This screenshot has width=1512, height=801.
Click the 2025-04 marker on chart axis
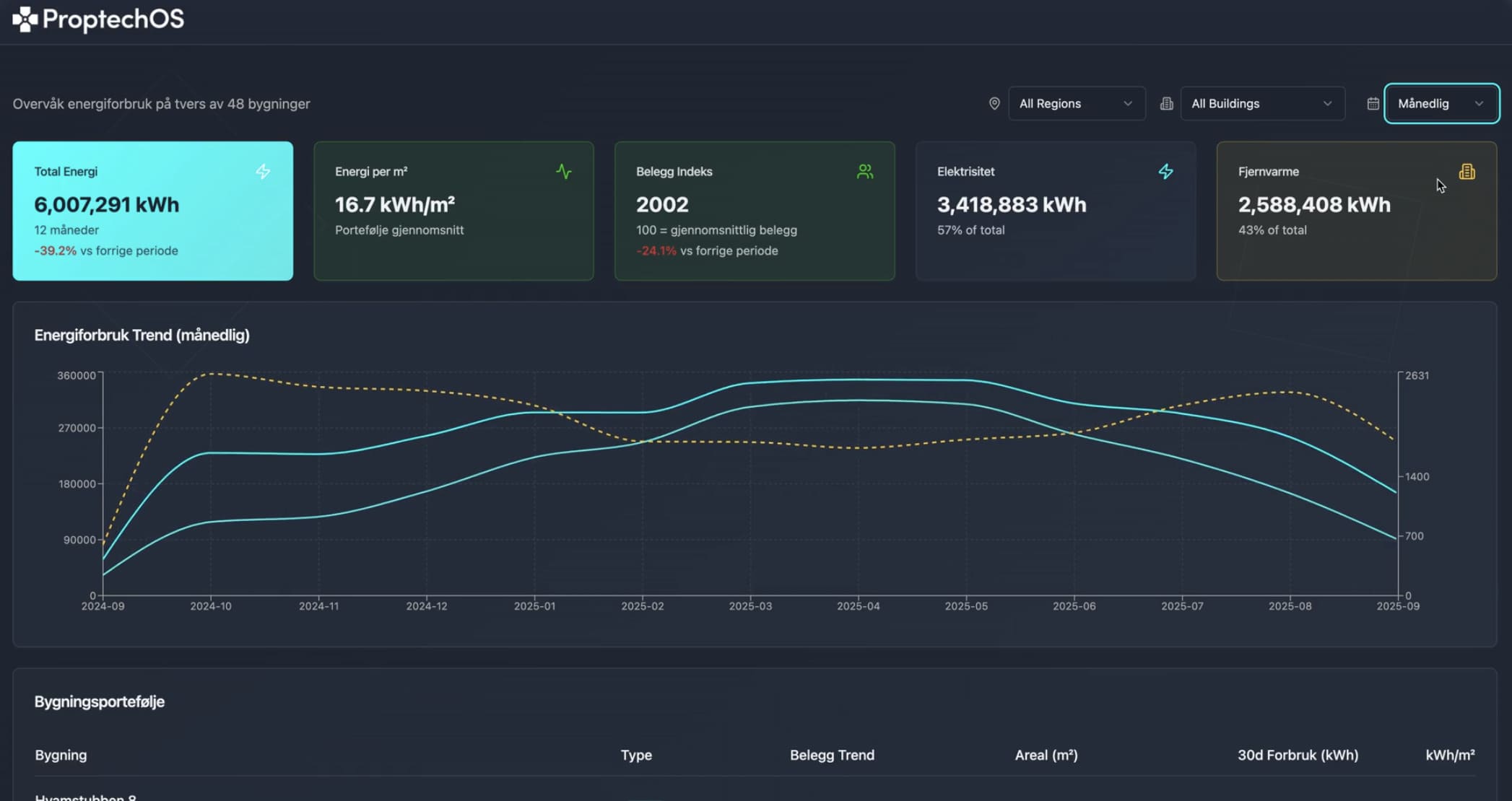pos(858,606)
